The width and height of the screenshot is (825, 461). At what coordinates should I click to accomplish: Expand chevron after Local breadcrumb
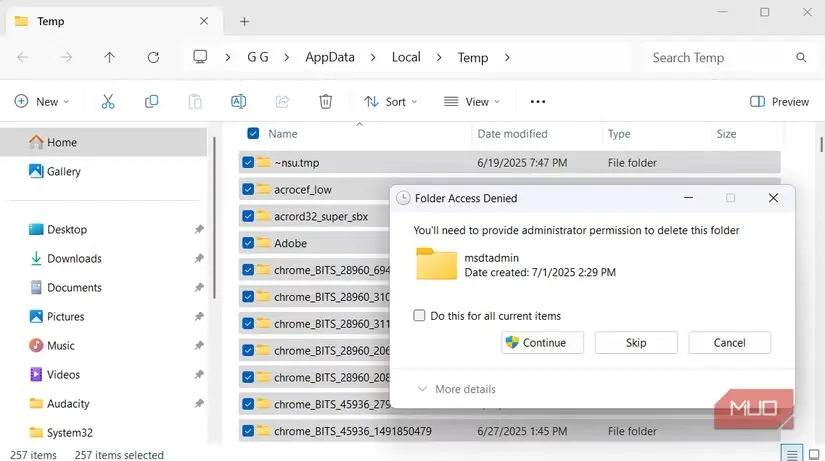439,57
